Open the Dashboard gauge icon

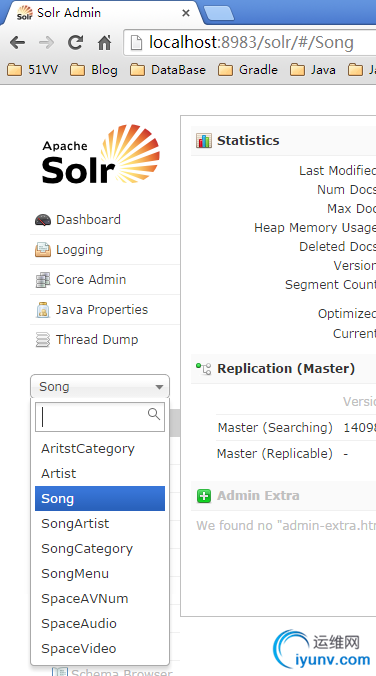click(43, 220)
